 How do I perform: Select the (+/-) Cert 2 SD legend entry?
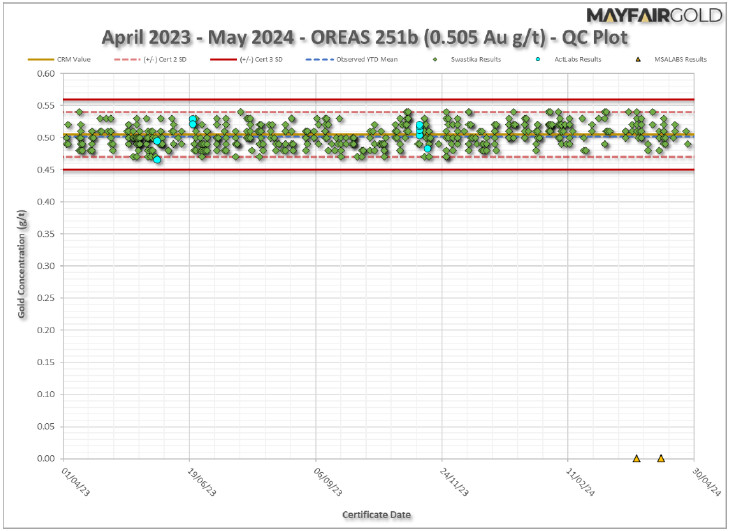(150, 60)
